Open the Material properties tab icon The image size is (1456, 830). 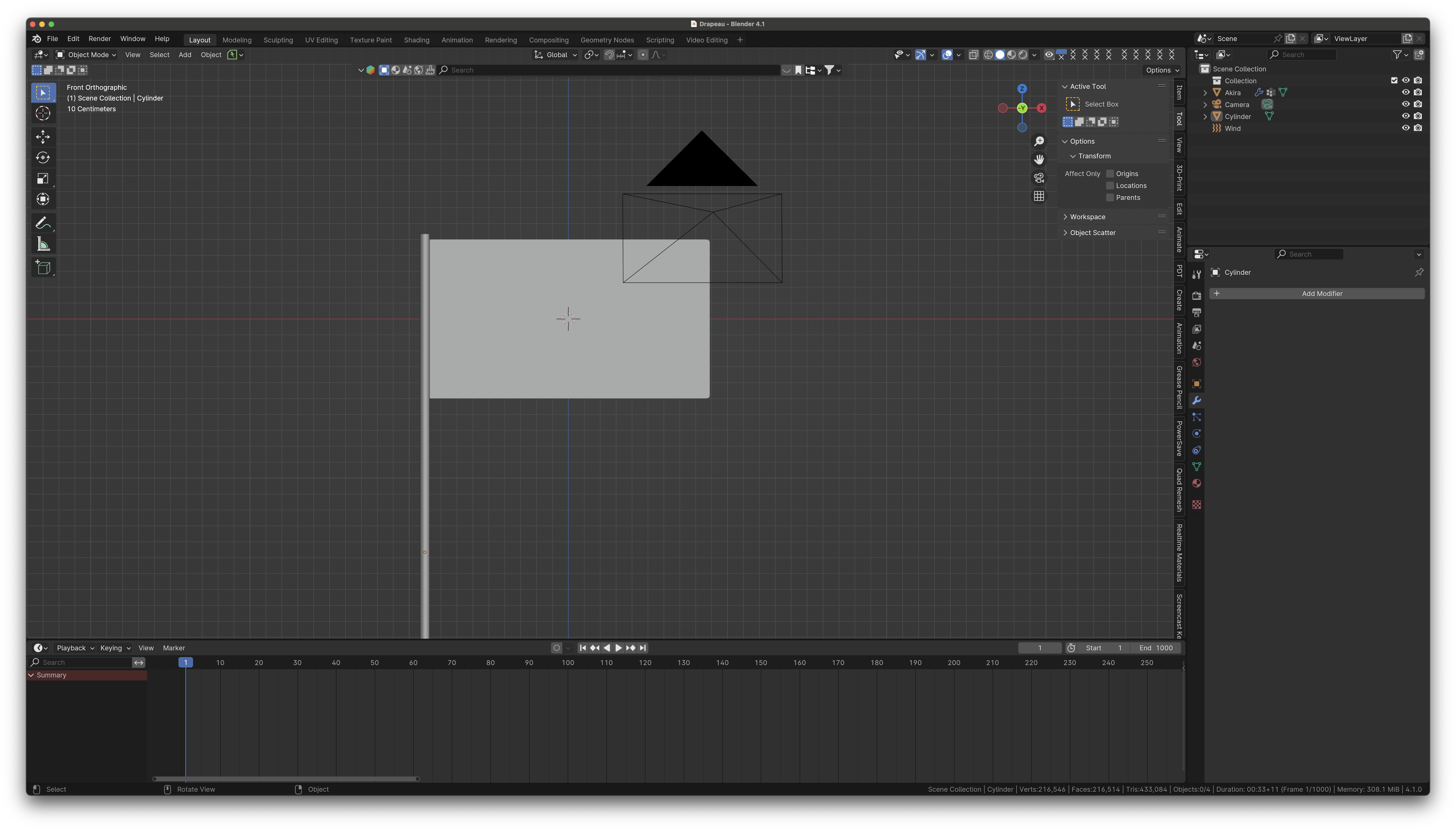pos(1197,483)
